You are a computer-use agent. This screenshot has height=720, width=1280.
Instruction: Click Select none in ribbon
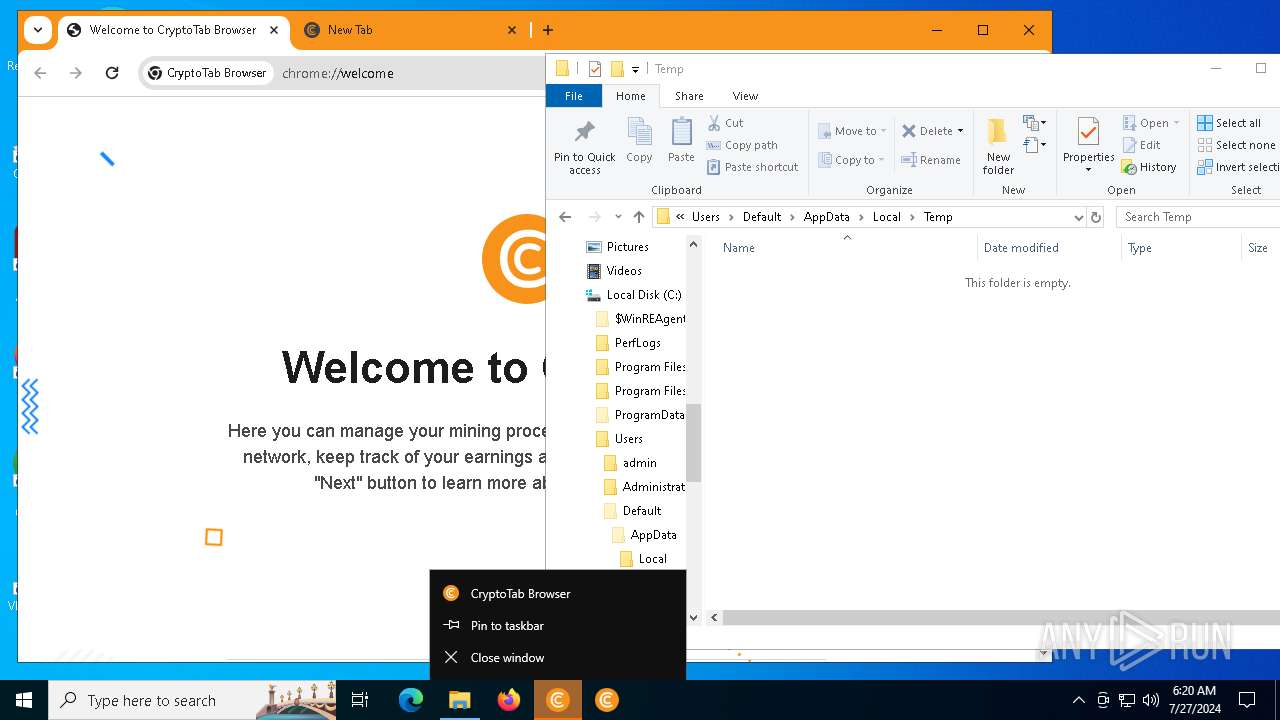[1237, 145]
